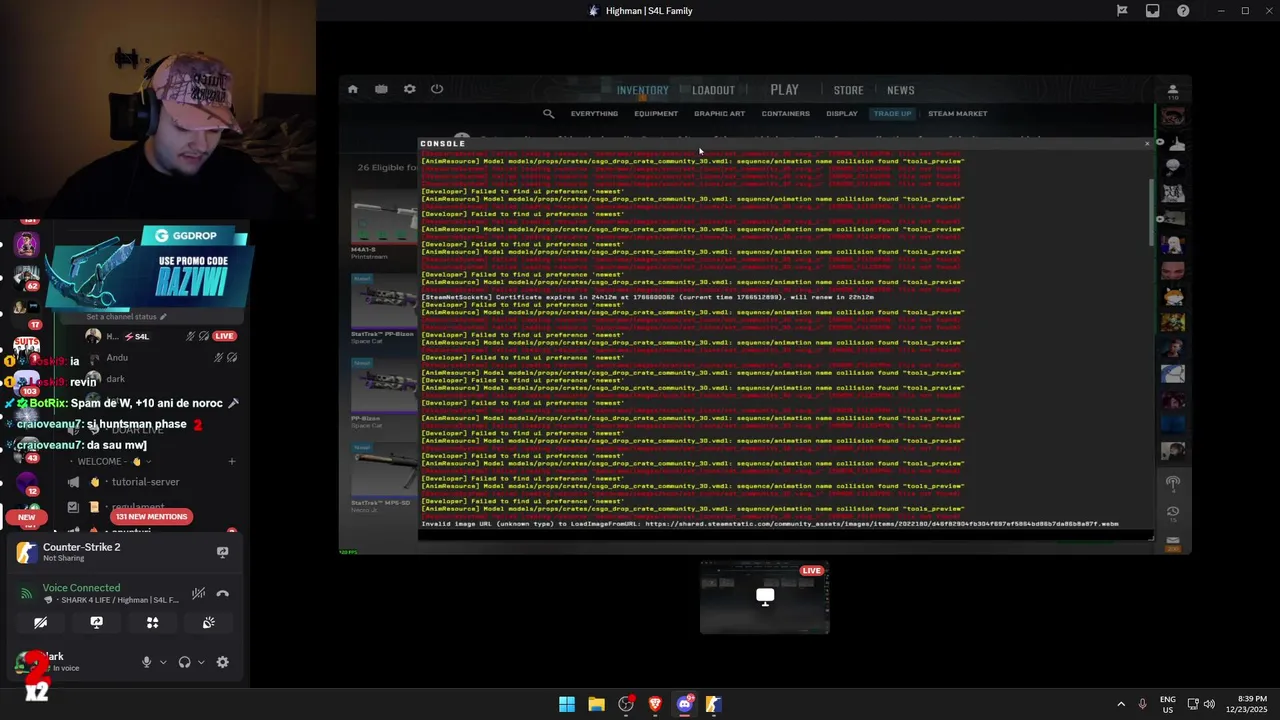Open the inventory search magnifier
Screen dimensions: 1280x720
pos(548,113)
